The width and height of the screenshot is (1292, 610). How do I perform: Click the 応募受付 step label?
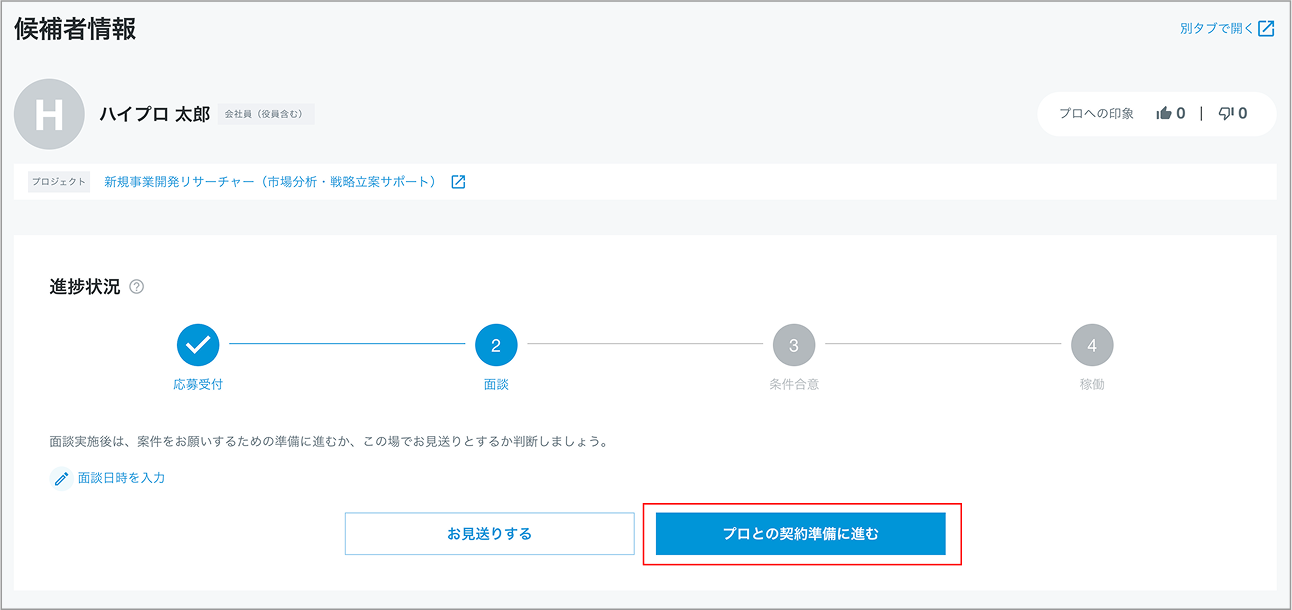point(198,384)
